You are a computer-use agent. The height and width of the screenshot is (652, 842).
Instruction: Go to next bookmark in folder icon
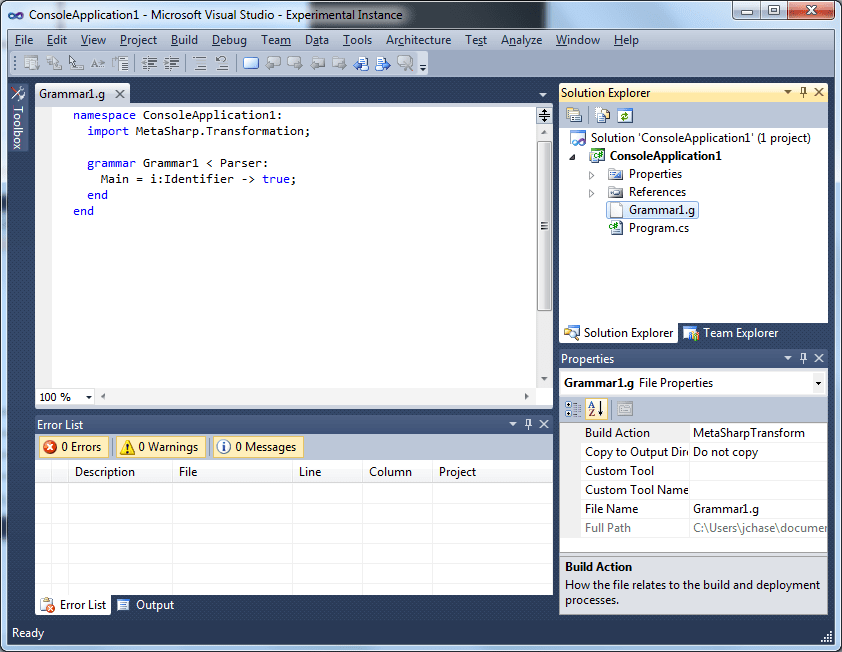339,63
